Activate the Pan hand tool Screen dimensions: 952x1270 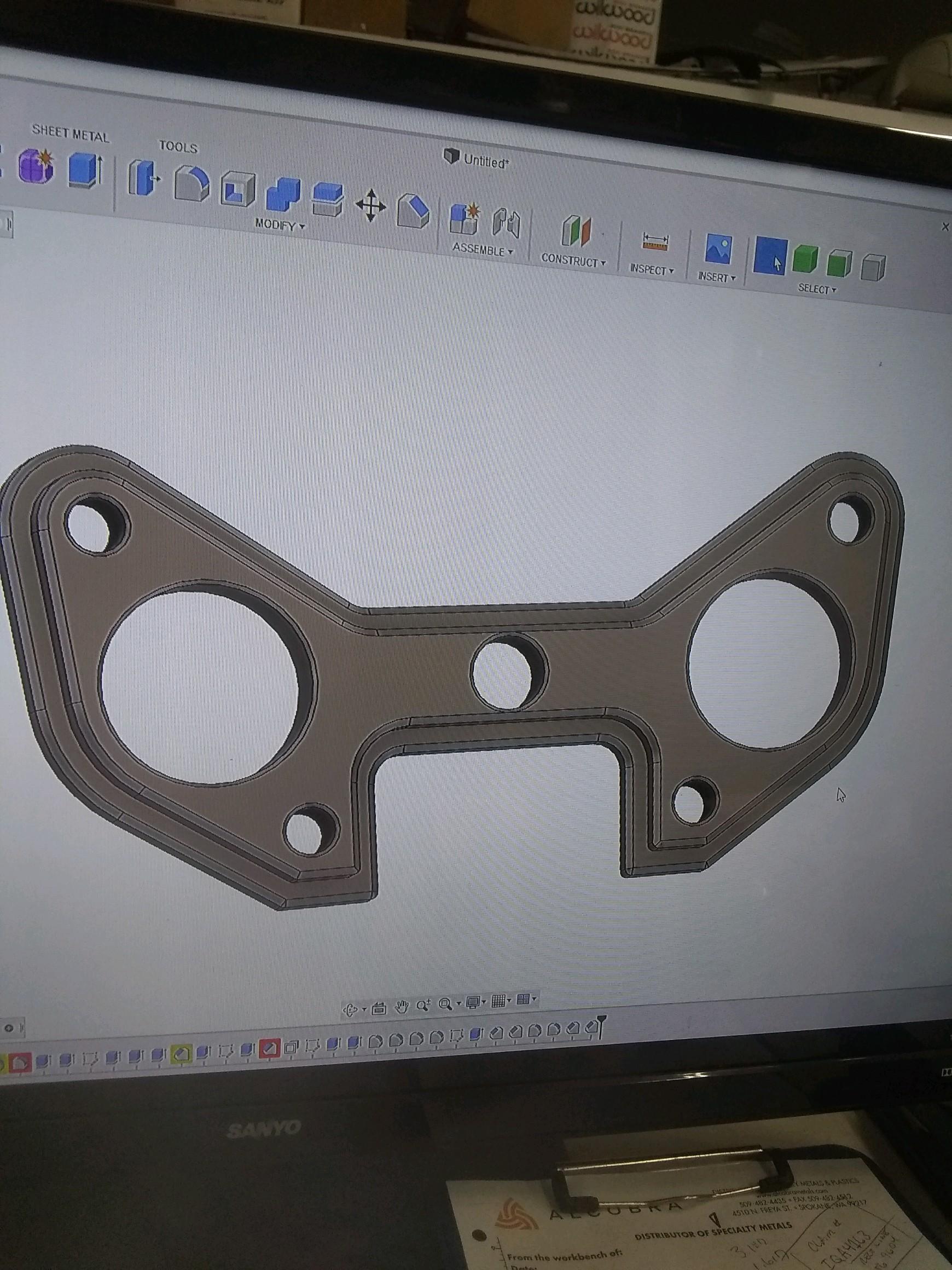(402, 1007)
